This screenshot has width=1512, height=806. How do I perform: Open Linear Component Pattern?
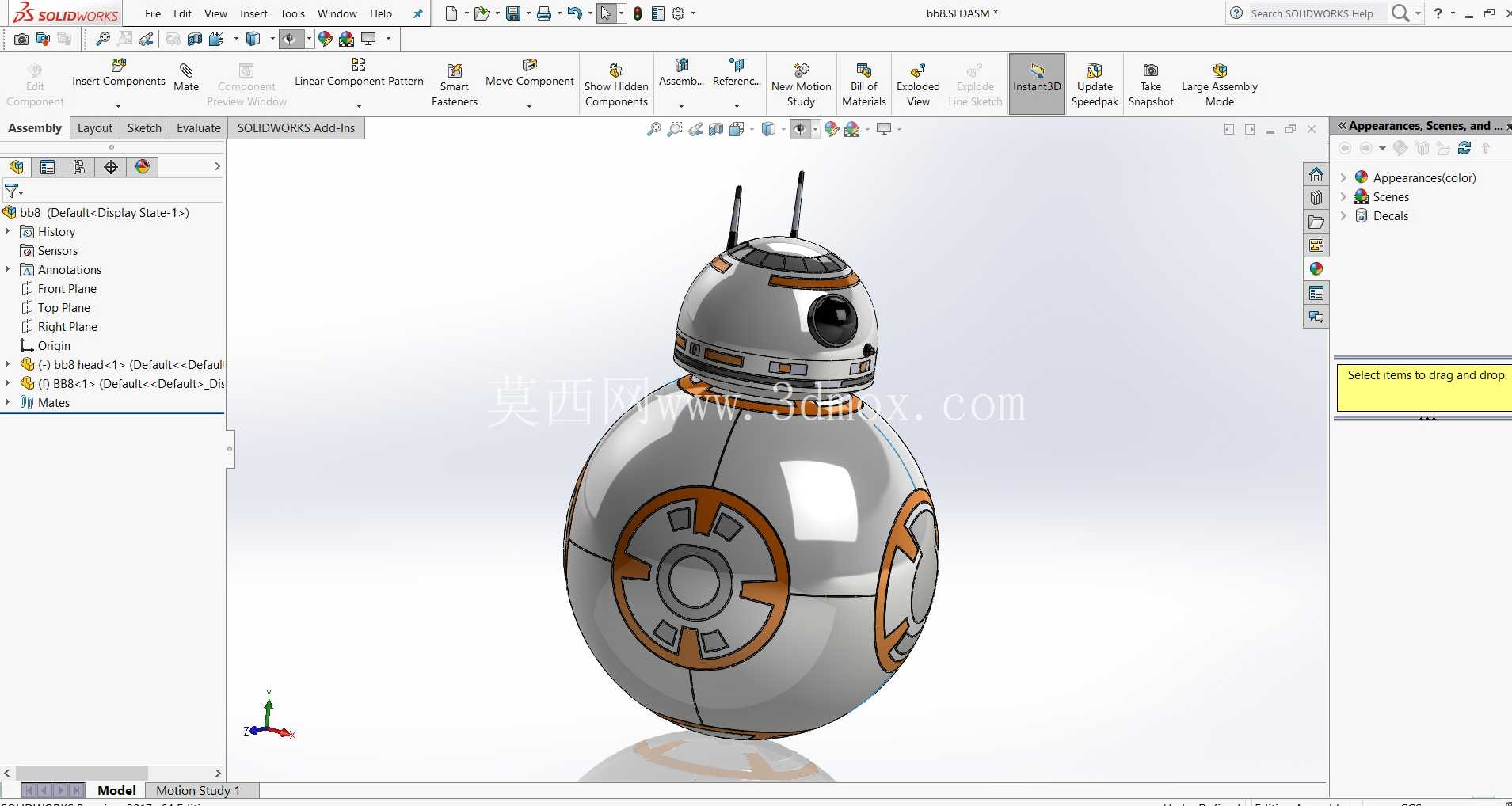pos(359,74)
